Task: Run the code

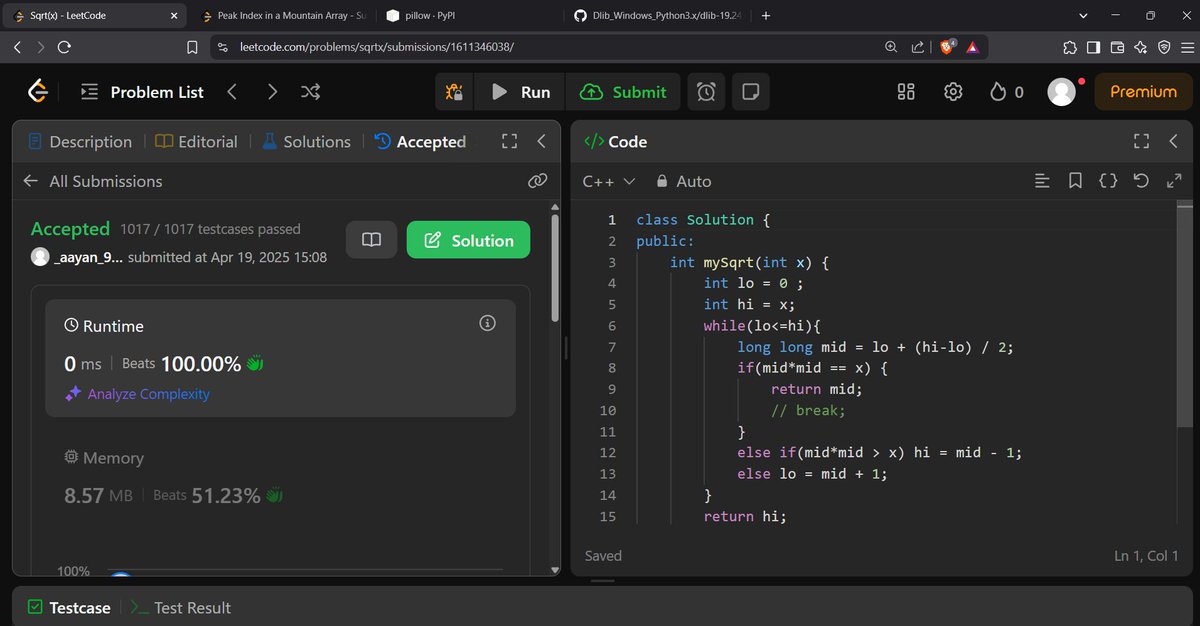Action: click(x=520, y=92)
